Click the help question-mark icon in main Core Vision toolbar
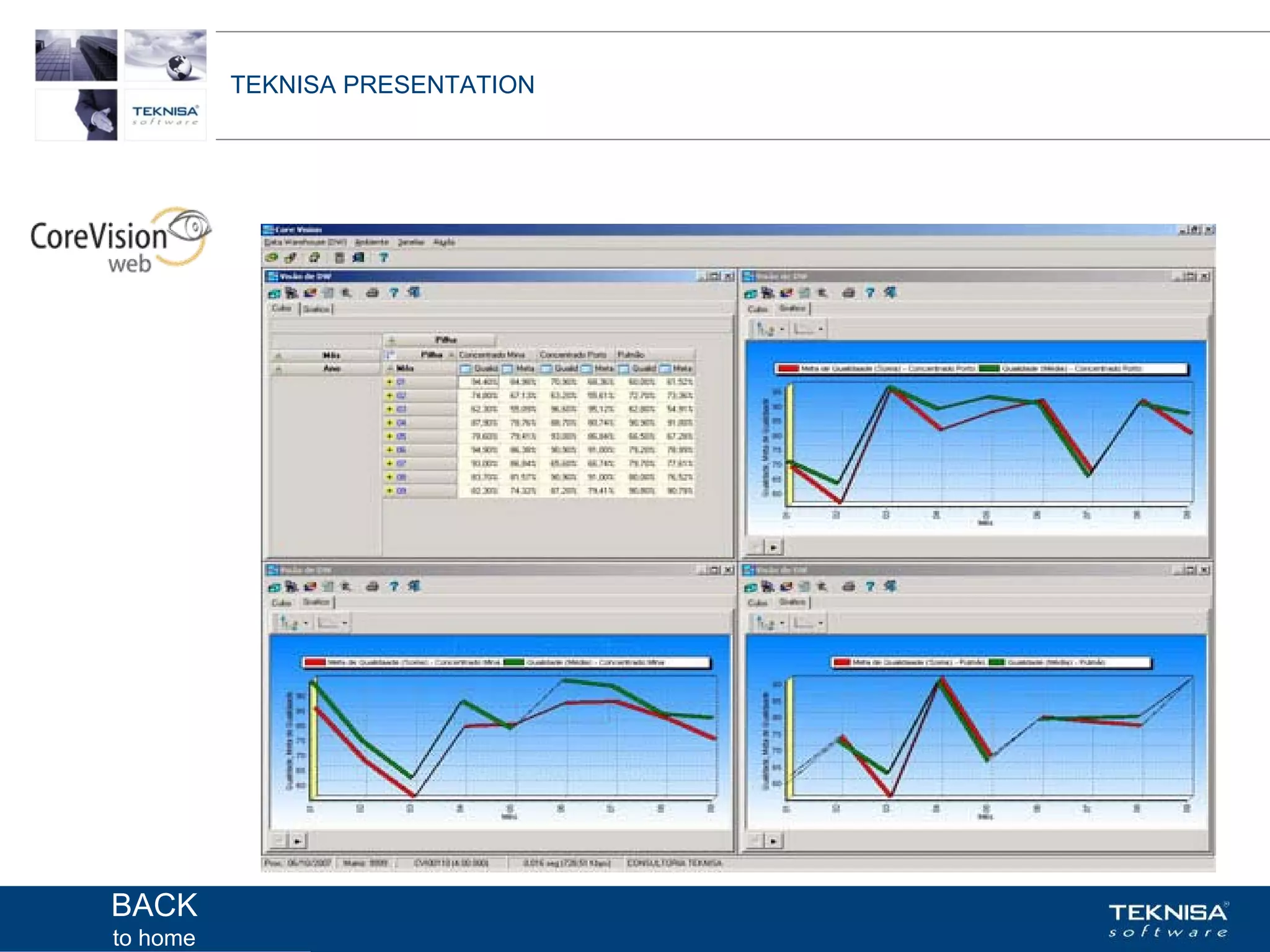Screen dimensions: 1270x952 tap(384, 258)
